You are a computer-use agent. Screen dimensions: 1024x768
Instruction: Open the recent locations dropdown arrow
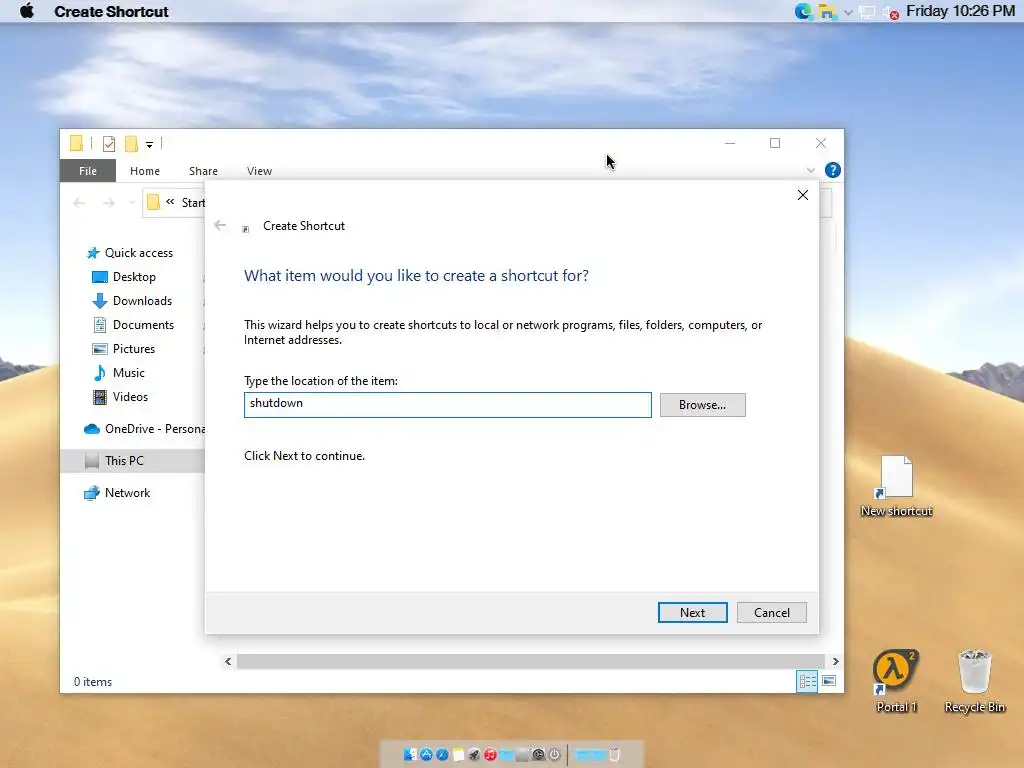pos(131,203)
